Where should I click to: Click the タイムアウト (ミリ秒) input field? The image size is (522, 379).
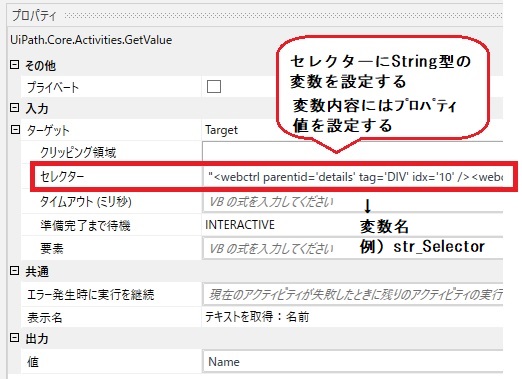tap(353, 202)
